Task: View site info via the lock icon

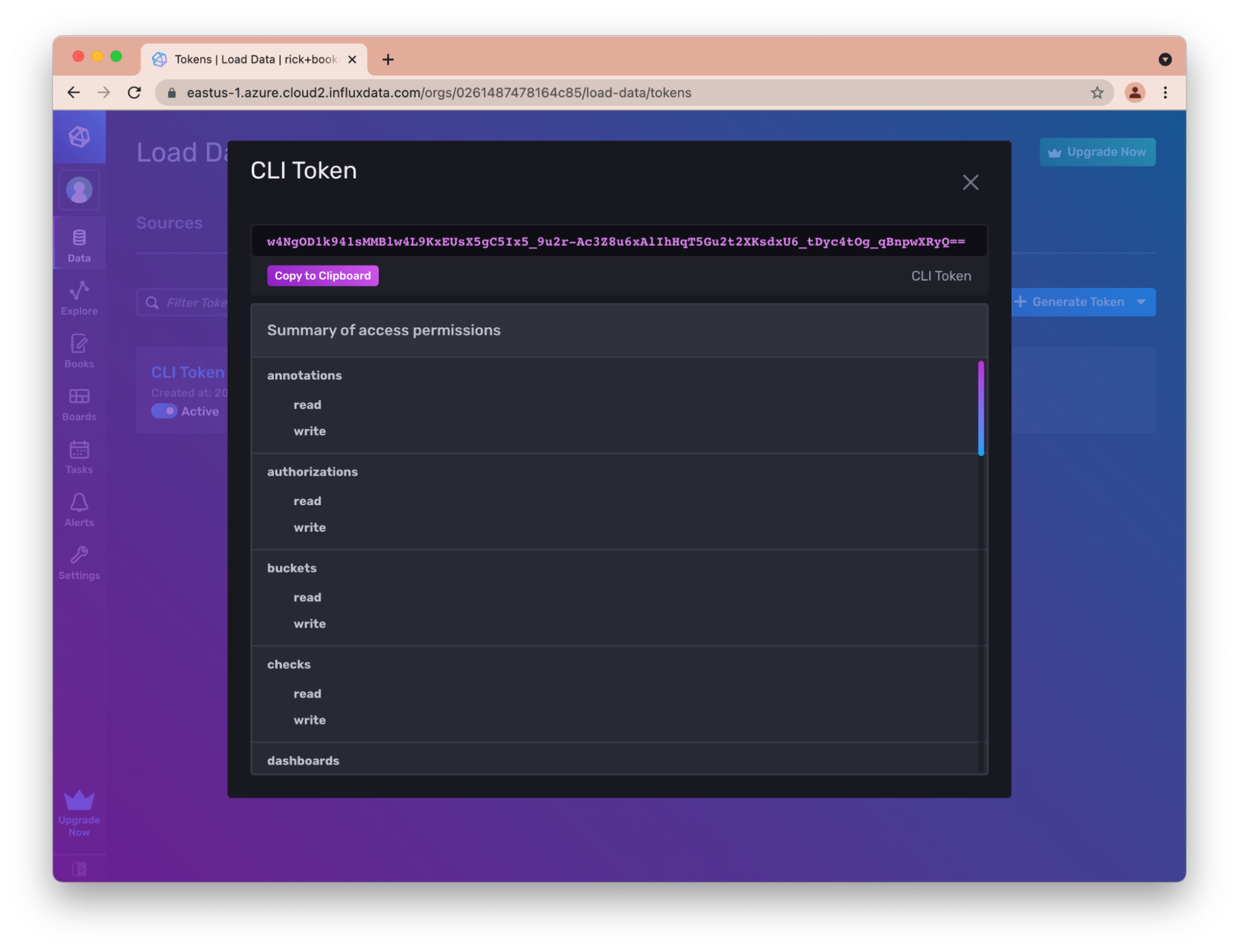Action: pos(172,93)
